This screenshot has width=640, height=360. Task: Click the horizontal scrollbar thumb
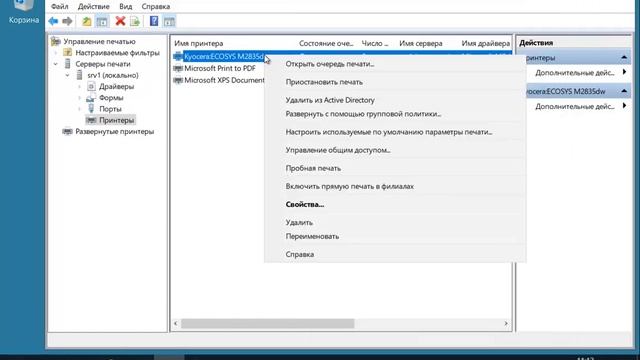click(x=268, y=324)
